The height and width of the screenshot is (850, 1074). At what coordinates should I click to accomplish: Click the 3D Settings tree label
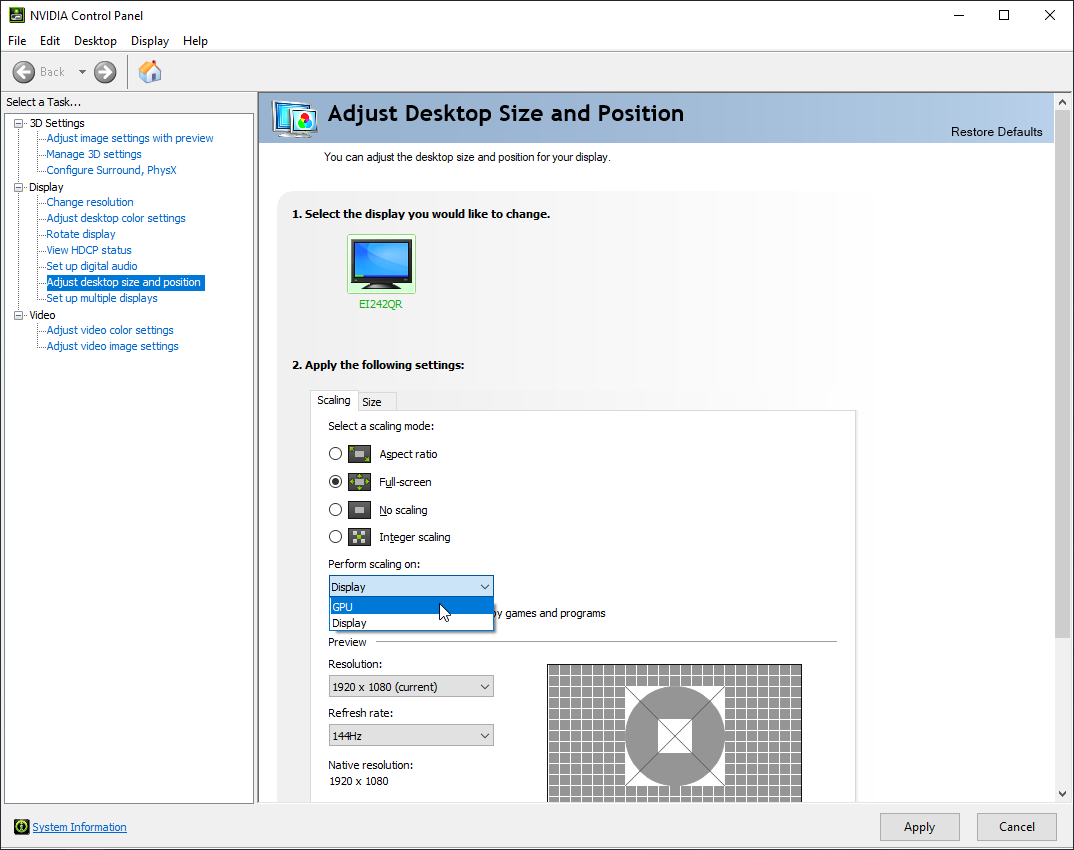click(57, 123)
